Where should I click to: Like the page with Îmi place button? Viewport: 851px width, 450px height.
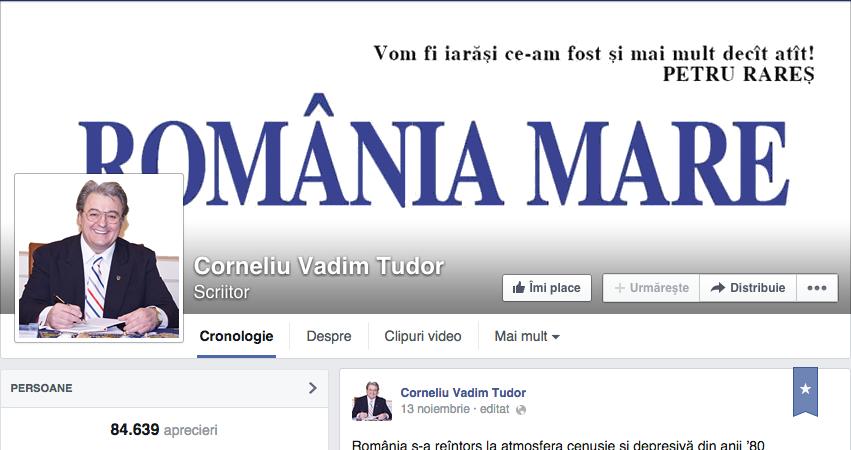547,288
